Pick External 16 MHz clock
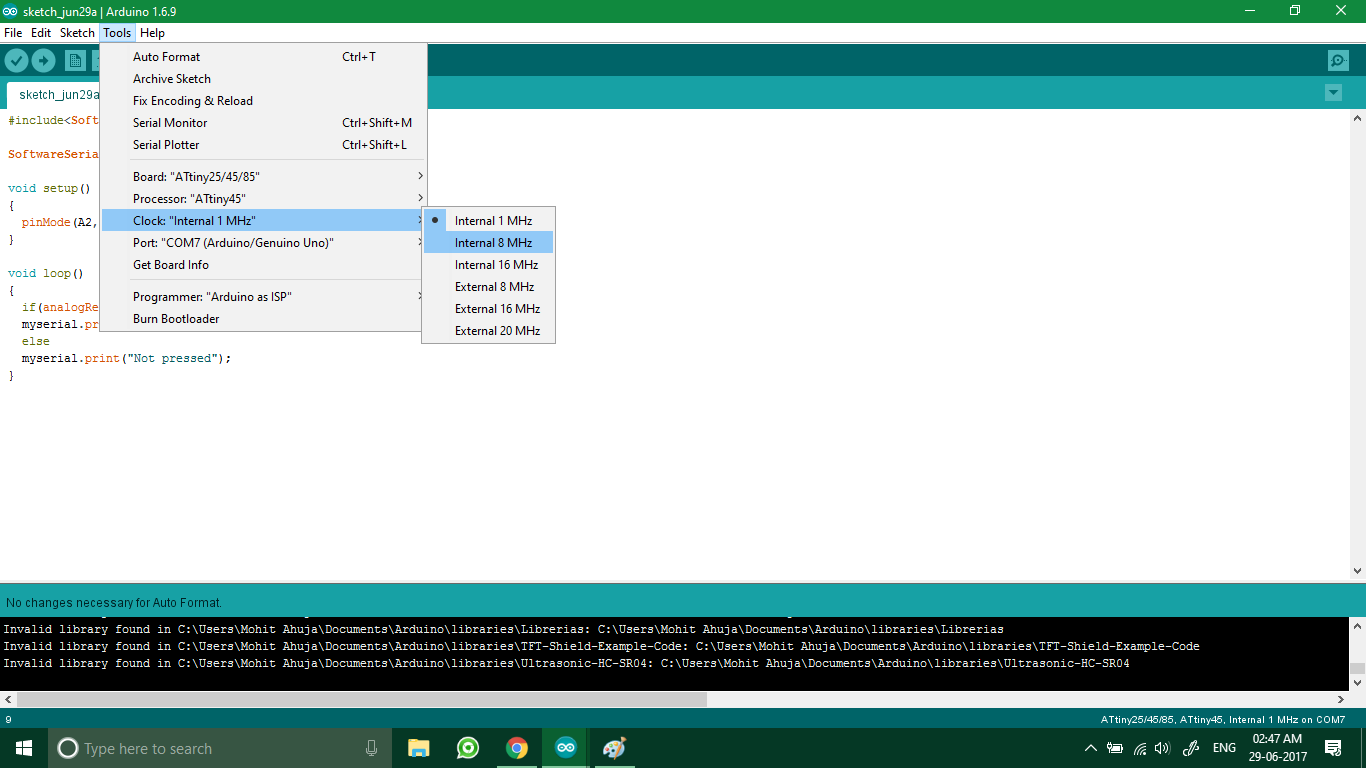 pos(488,308)
